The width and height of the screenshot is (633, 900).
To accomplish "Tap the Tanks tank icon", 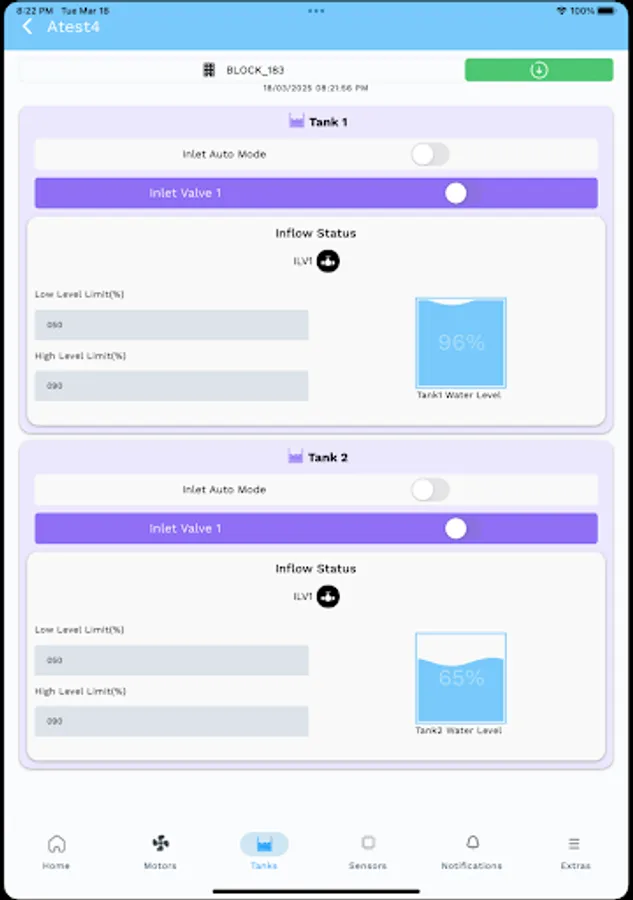I will pyautogui.click(x=263, y=845).
